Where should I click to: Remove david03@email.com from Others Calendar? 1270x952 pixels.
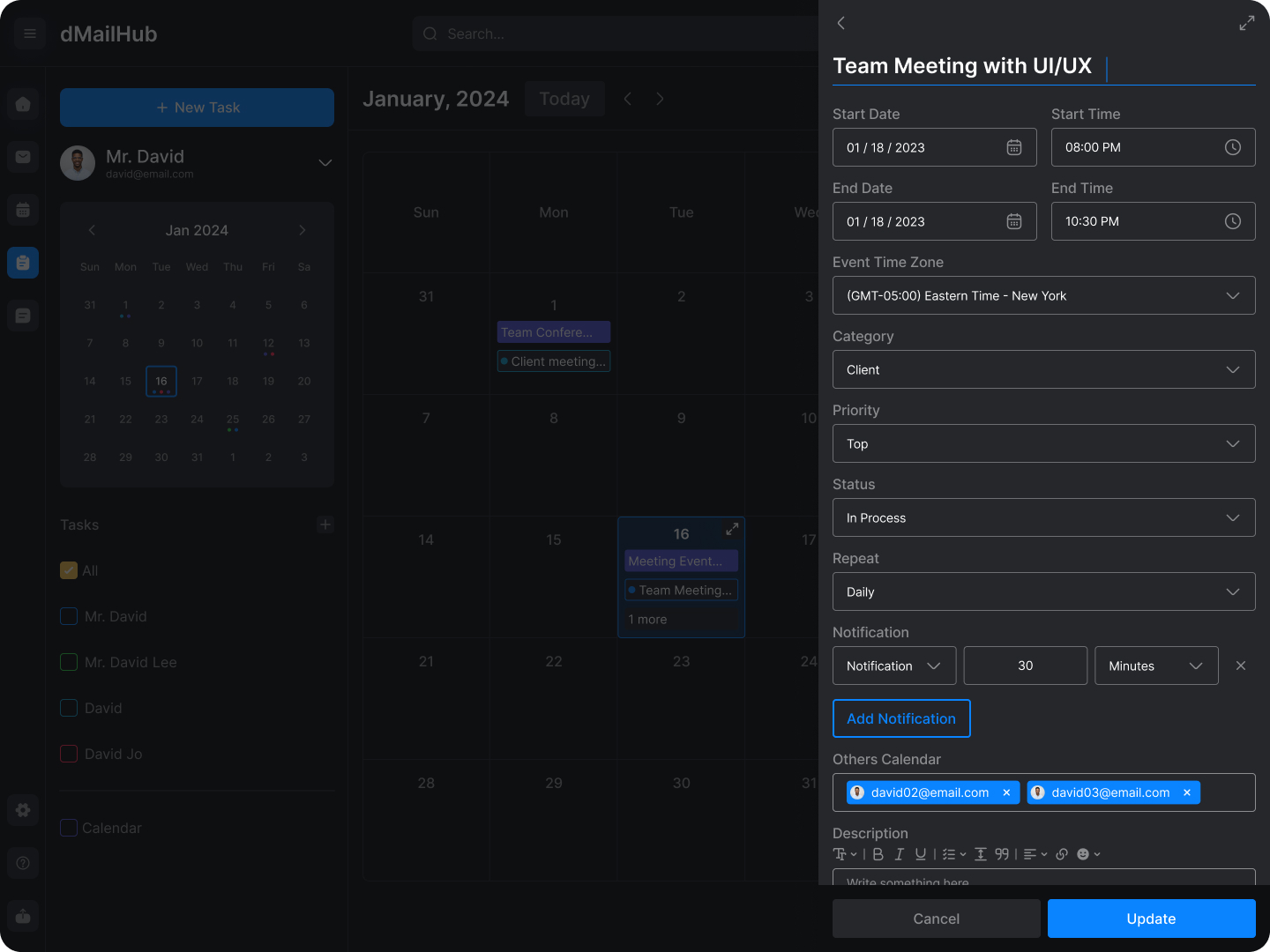coord(1187,792)
